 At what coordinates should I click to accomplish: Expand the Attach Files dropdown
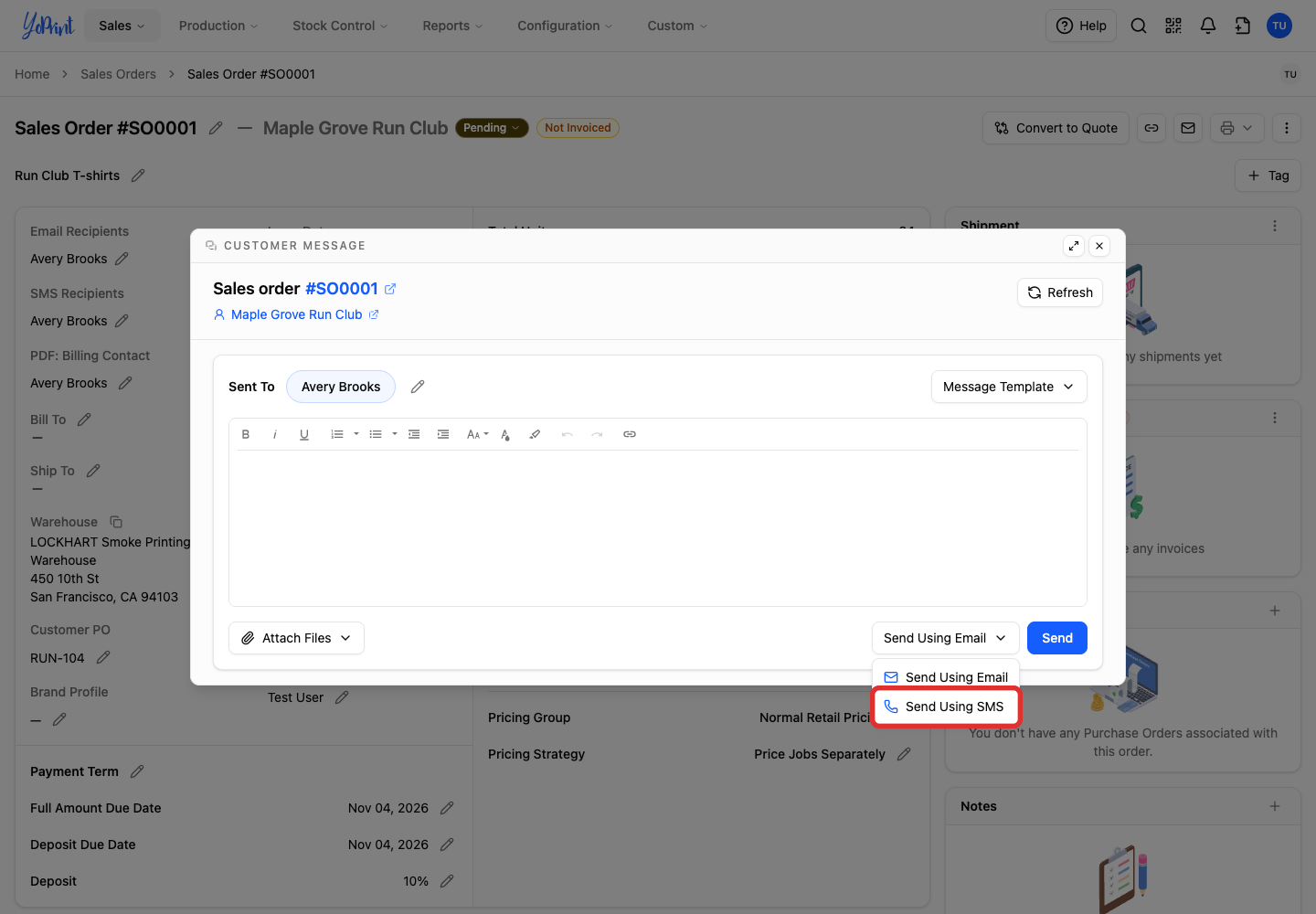[x=297, y=638]
